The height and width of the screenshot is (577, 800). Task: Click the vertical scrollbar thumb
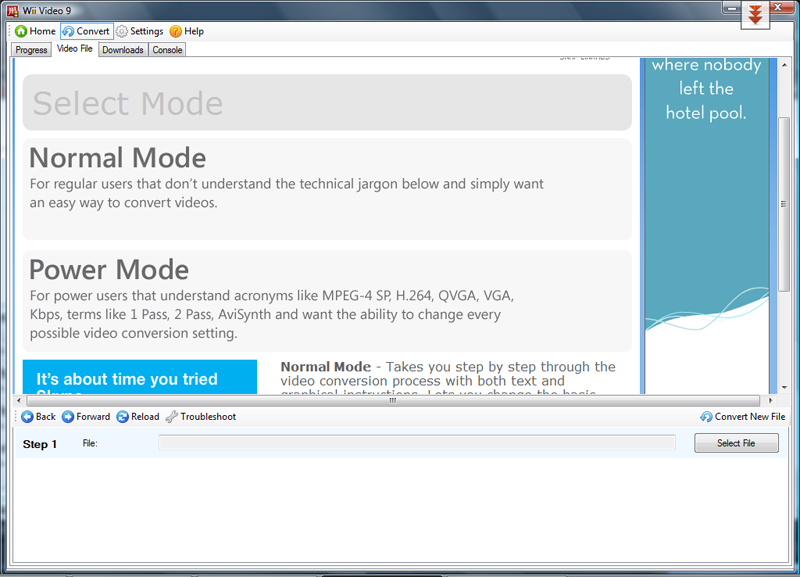[x=784, y=204]
